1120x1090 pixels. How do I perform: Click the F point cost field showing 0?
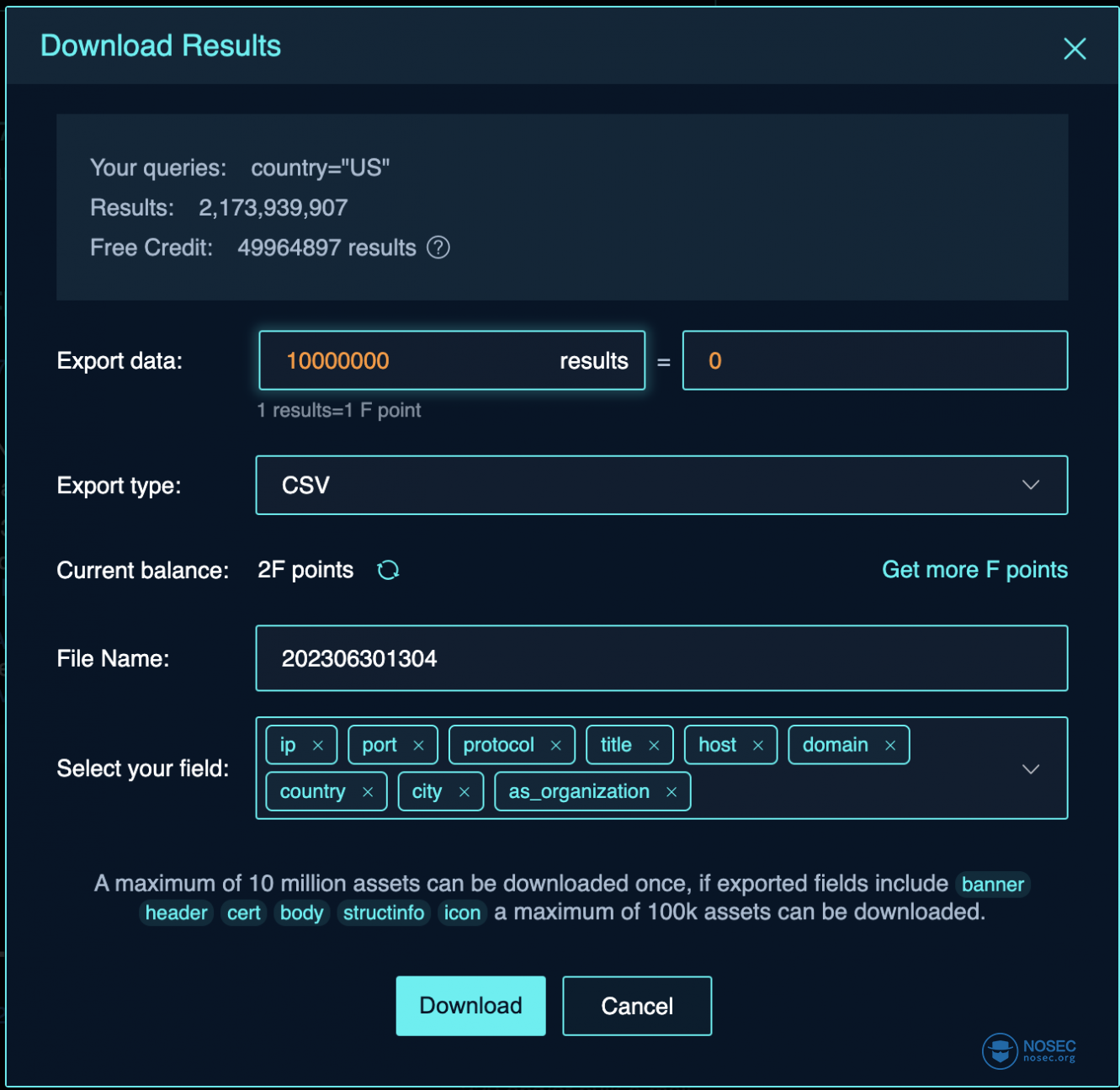click(875, 360)
